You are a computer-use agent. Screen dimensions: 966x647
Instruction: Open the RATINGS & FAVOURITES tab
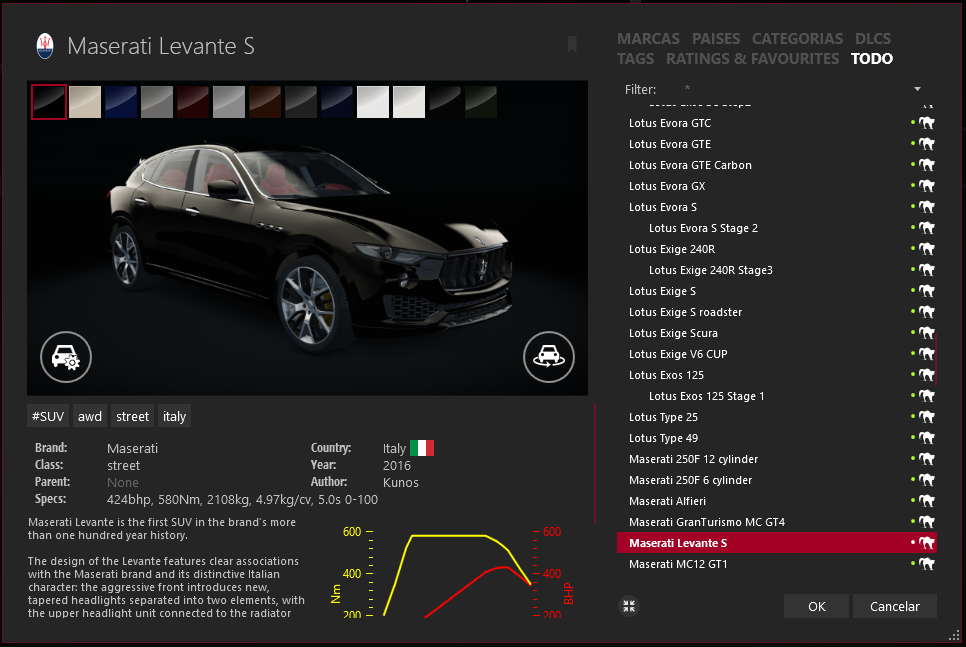[752, 59]
